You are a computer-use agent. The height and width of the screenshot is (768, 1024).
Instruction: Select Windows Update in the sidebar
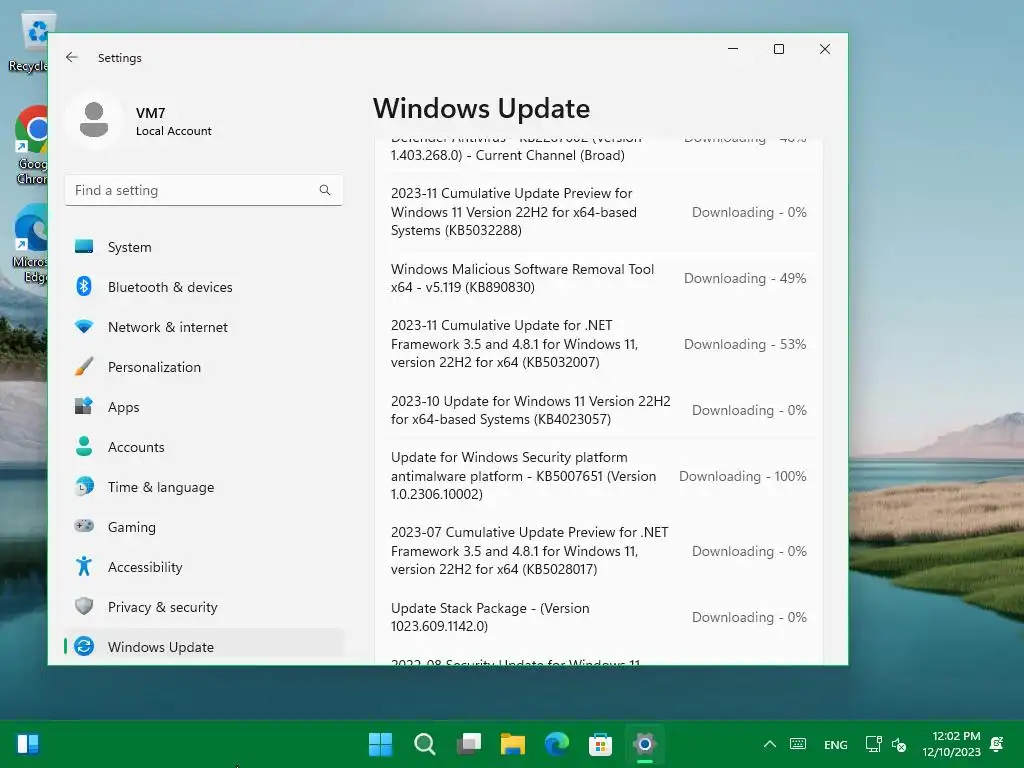203,647
